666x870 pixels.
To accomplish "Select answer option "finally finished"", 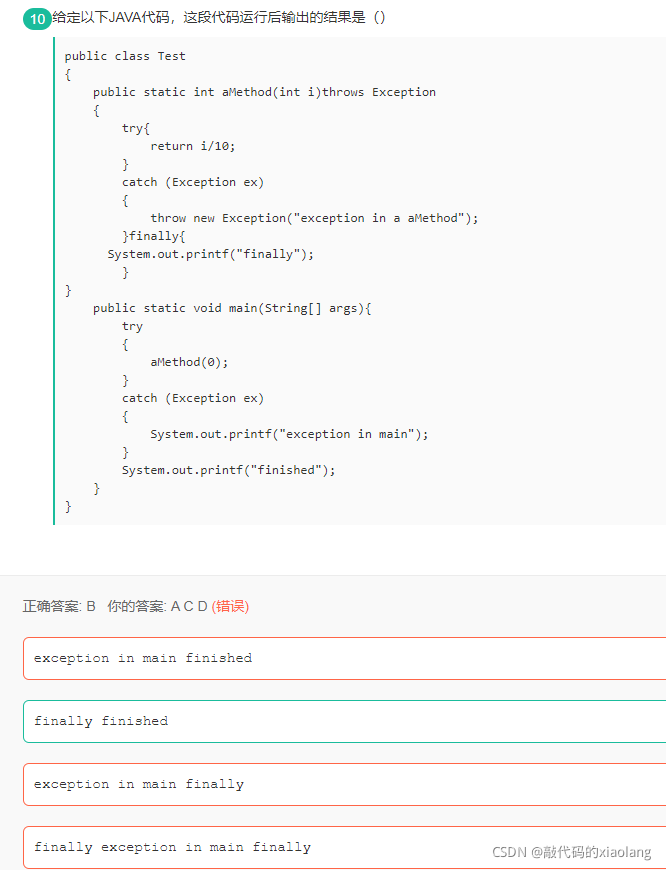I will coord(345,721).
